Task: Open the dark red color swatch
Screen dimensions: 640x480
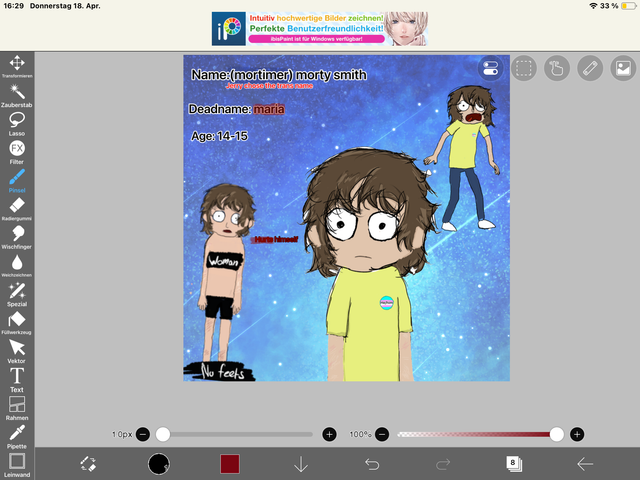Action: click(x=230, y=464)
